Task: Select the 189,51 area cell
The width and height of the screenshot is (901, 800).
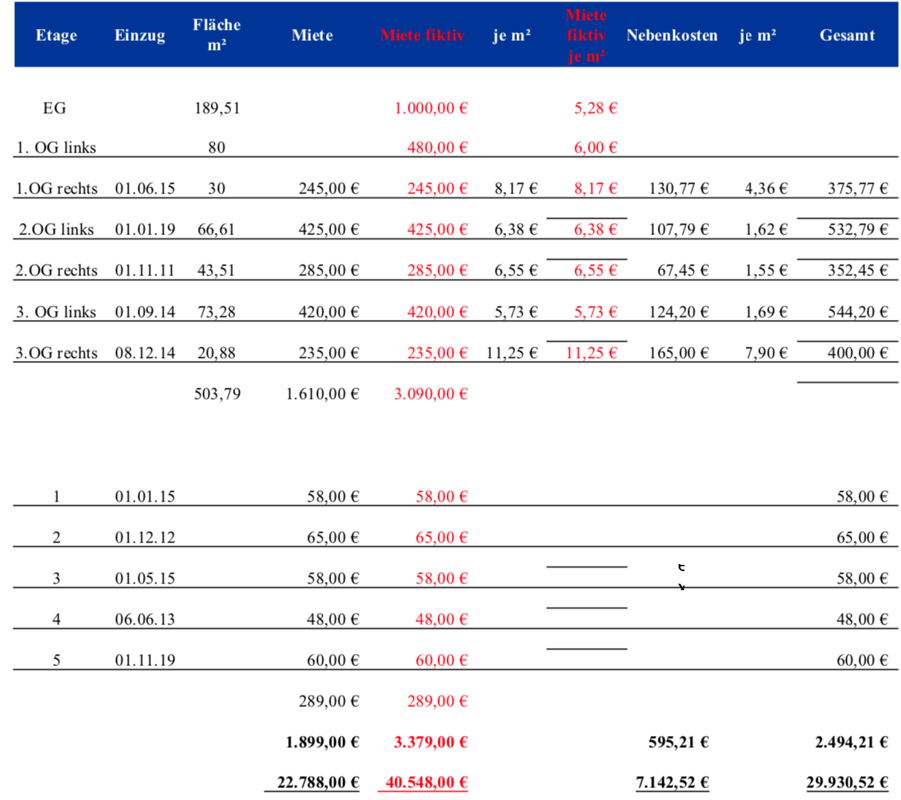Action: pos(217,108)
